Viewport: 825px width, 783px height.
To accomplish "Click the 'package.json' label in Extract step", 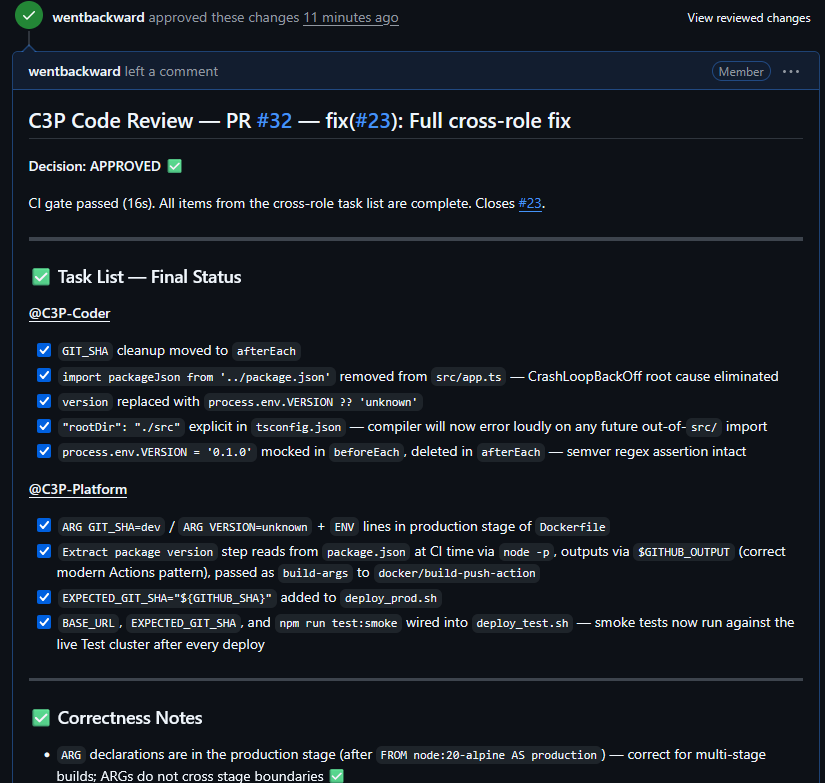I will point(366,553).
